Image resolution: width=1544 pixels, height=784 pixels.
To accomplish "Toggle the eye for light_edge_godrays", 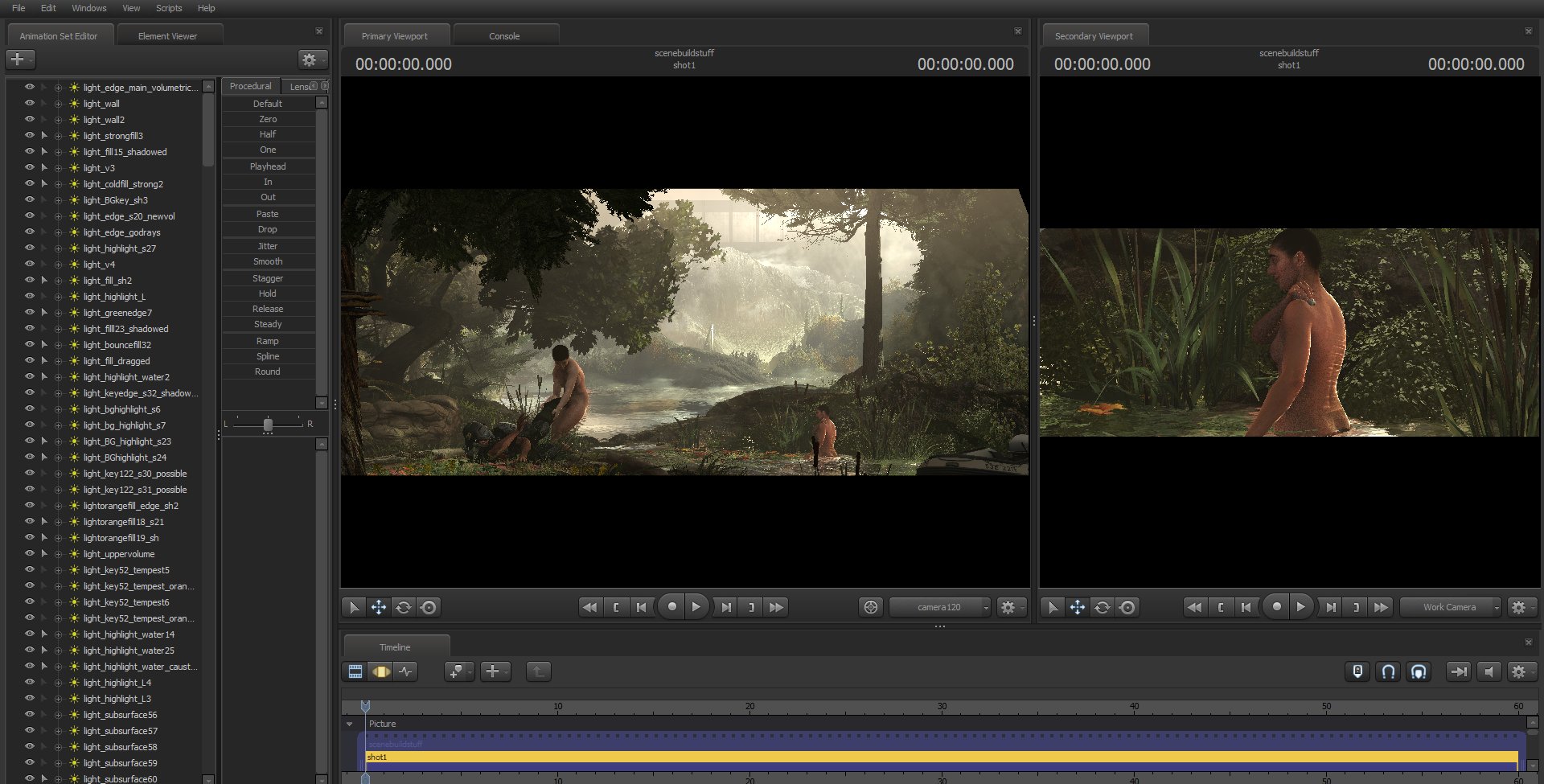I will click(30, 232).
